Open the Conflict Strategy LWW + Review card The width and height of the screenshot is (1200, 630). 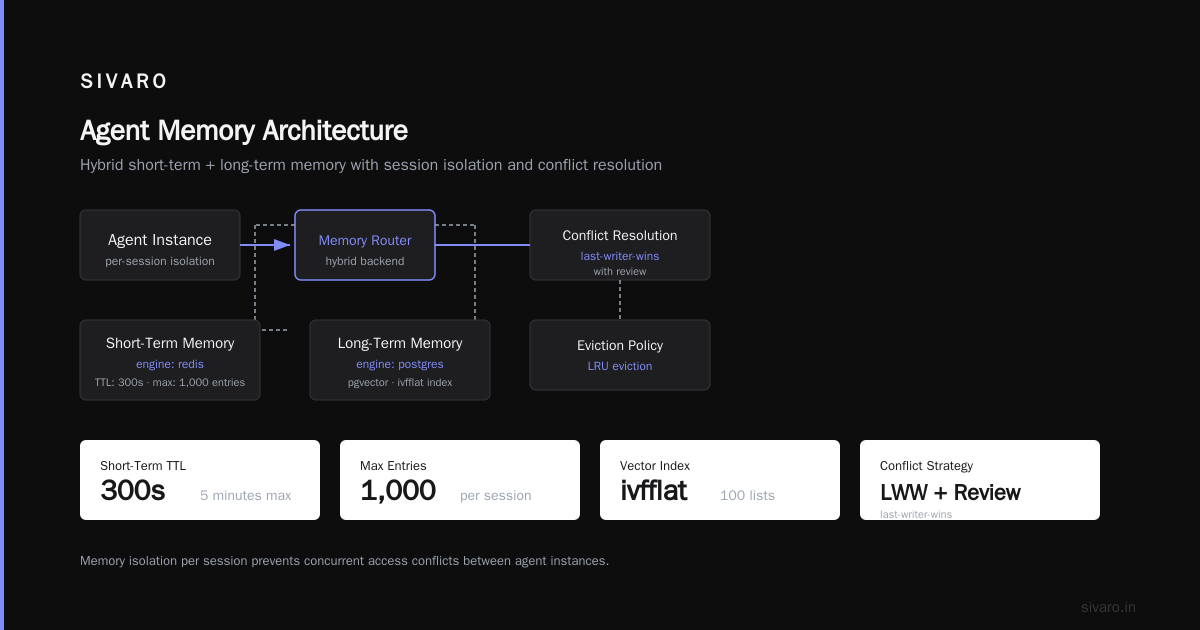[x=980, y=480]
